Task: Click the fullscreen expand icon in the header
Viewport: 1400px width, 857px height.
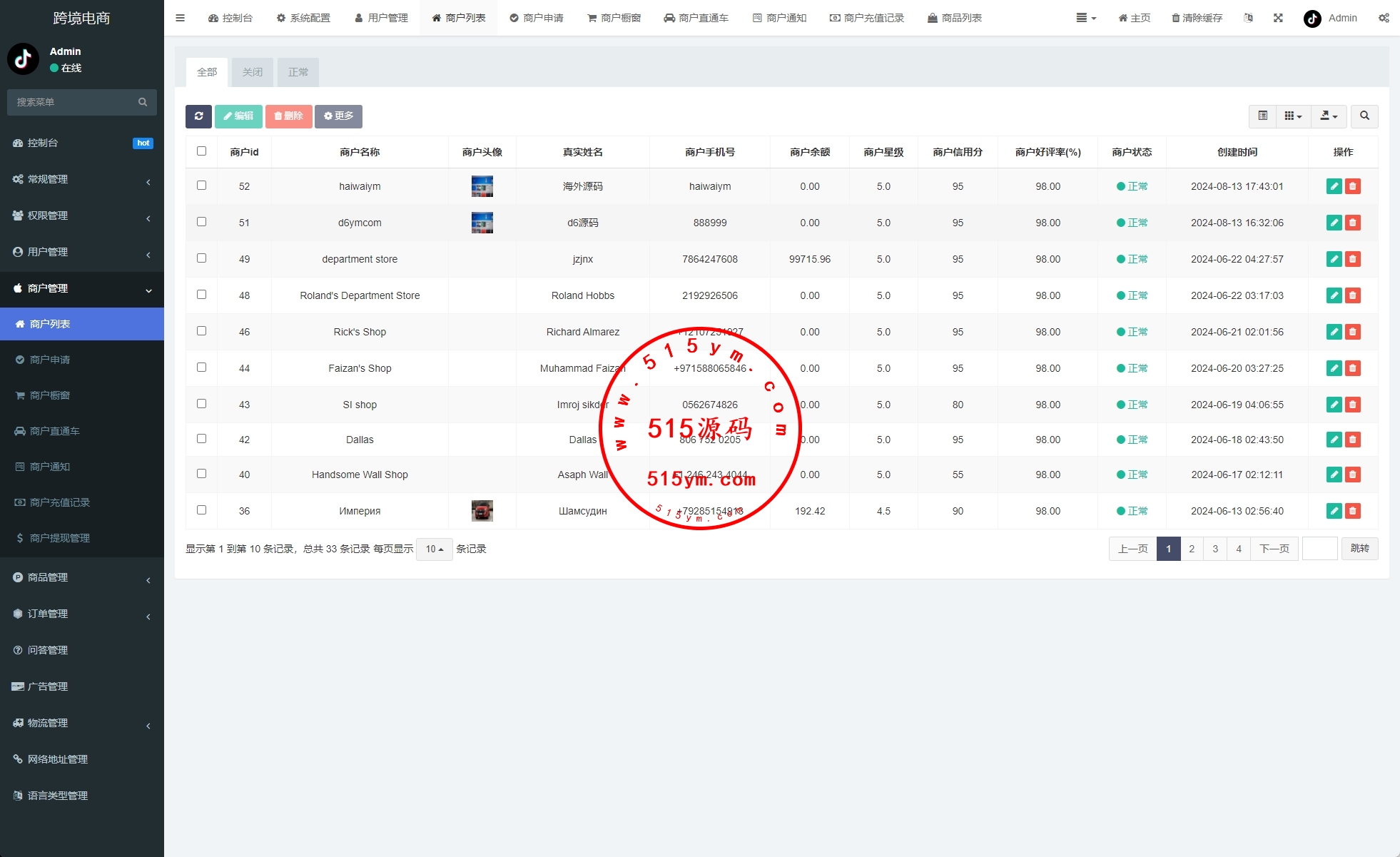Action: (1278, 18)
